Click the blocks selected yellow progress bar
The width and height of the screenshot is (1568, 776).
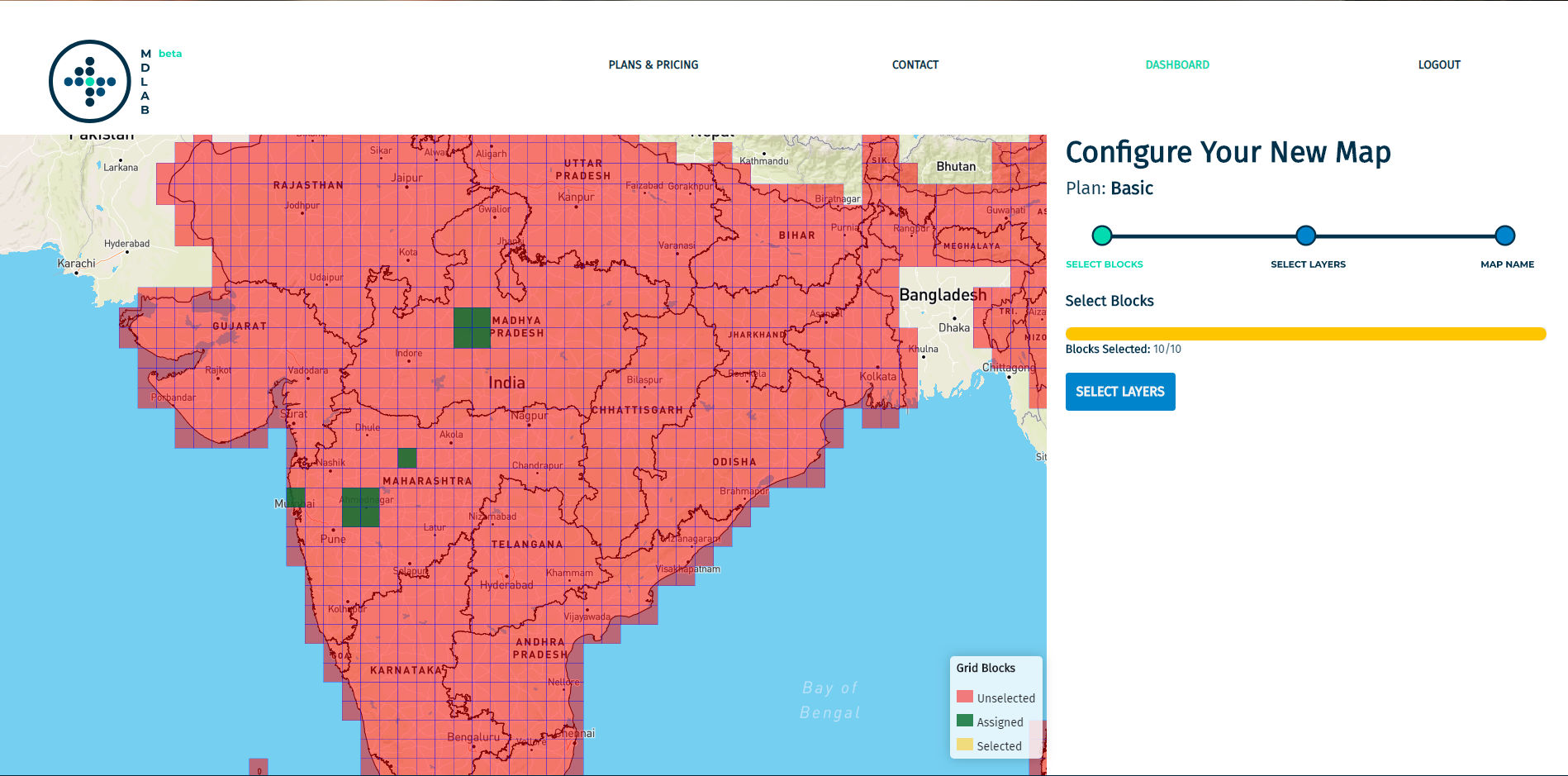[1305, 334]
